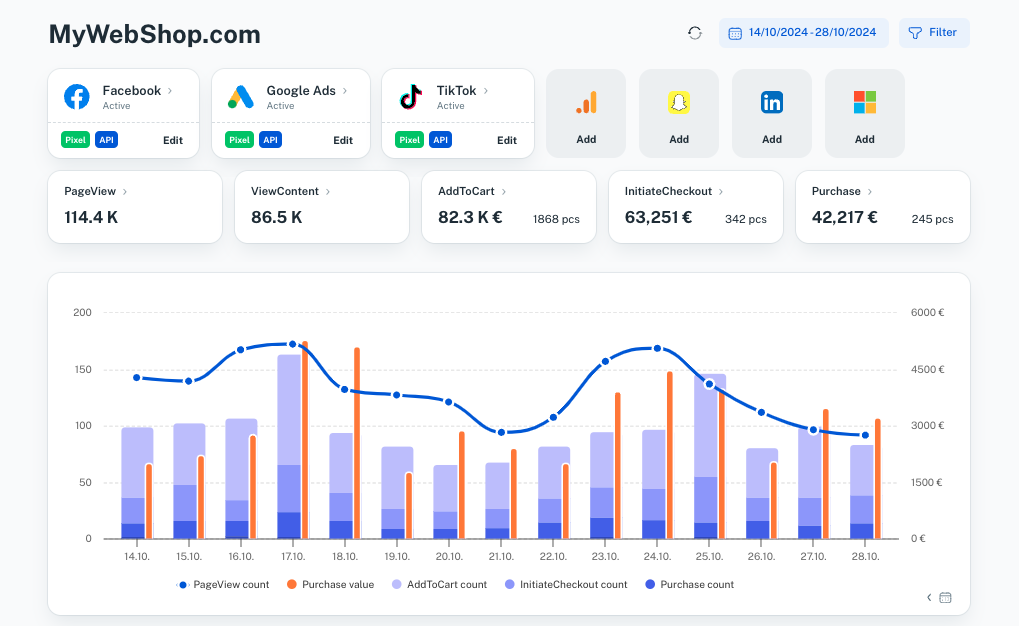The width and height of the screenshot is (1019, 626).
Task: Click the Google Ads Pixel badge
Action: point(239,140)
